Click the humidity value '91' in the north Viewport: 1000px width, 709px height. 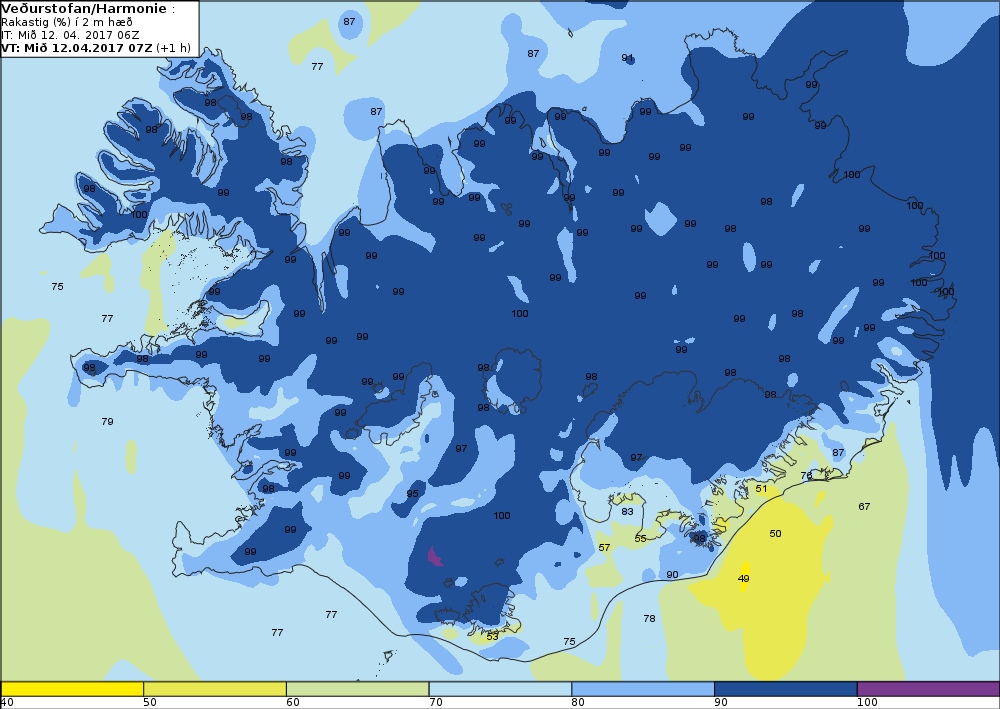(x=628, y=58)
